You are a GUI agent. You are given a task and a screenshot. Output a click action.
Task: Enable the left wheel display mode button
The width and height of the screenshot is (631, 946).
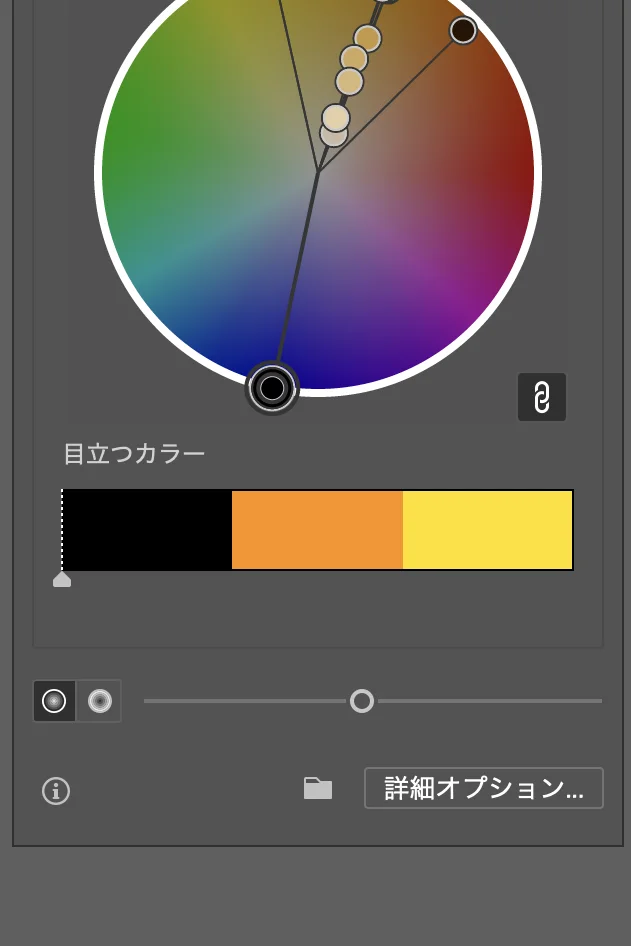pos(55,701)
